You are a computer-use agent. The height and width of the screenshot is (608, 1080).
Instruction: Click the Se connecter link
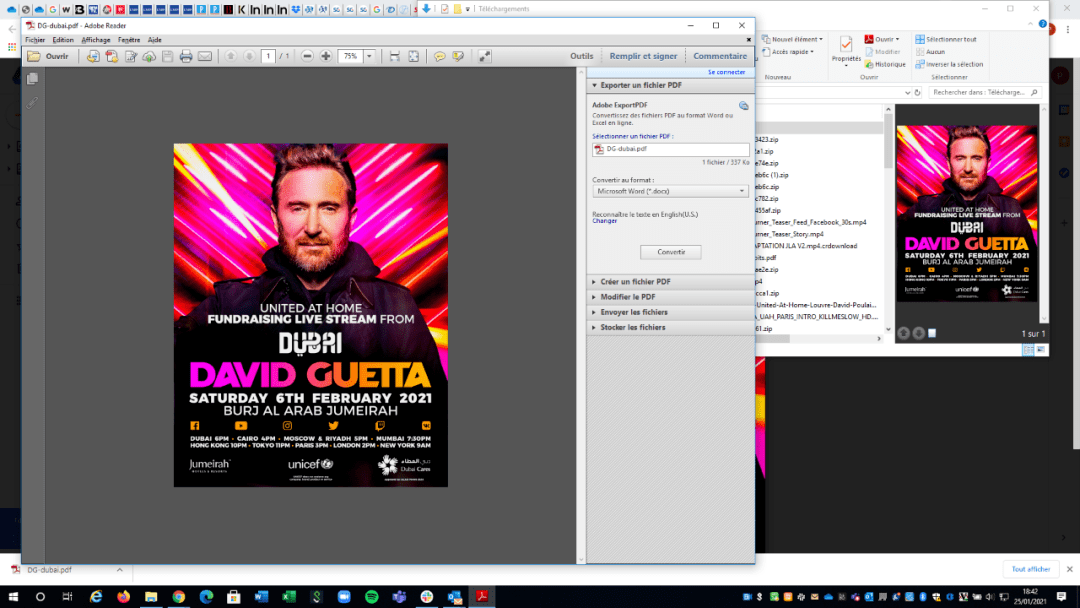726,72
